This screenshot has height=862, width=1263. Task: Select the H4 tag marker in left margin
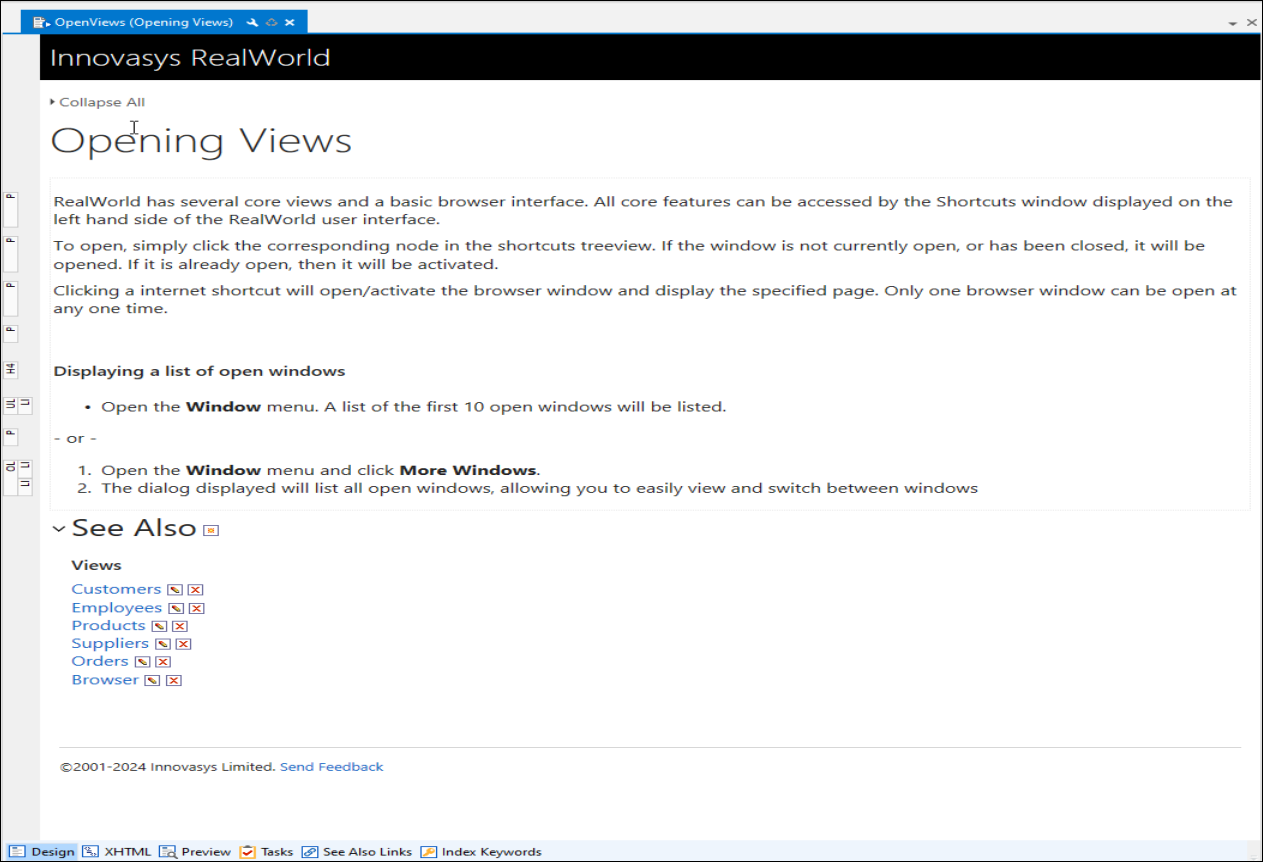[x=11, y=370]
